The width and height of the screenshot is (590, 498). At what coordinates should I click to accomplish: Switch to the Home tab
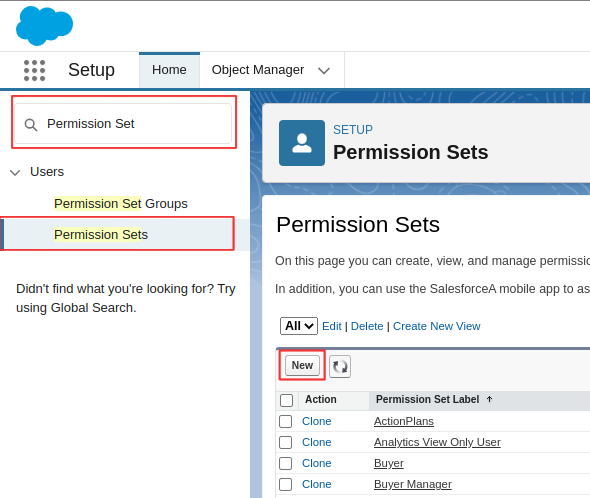pos(169,70)
